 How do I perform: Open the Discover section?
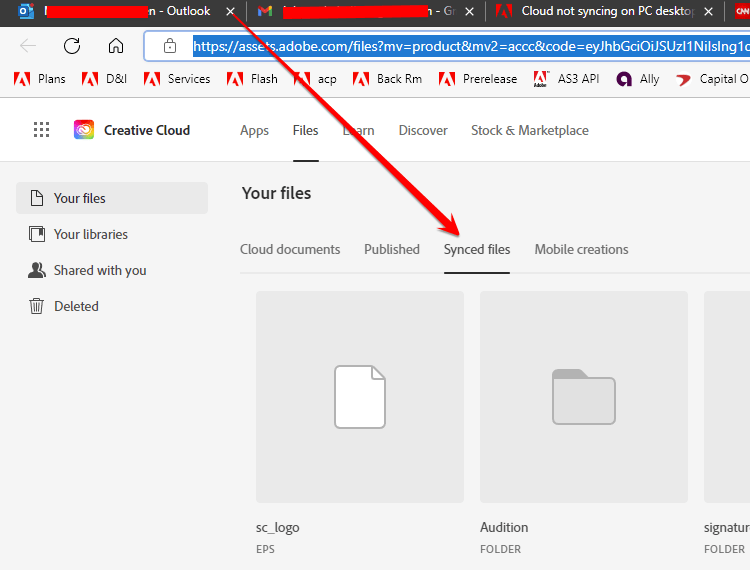pyautogui.click(x=423, y=131)
